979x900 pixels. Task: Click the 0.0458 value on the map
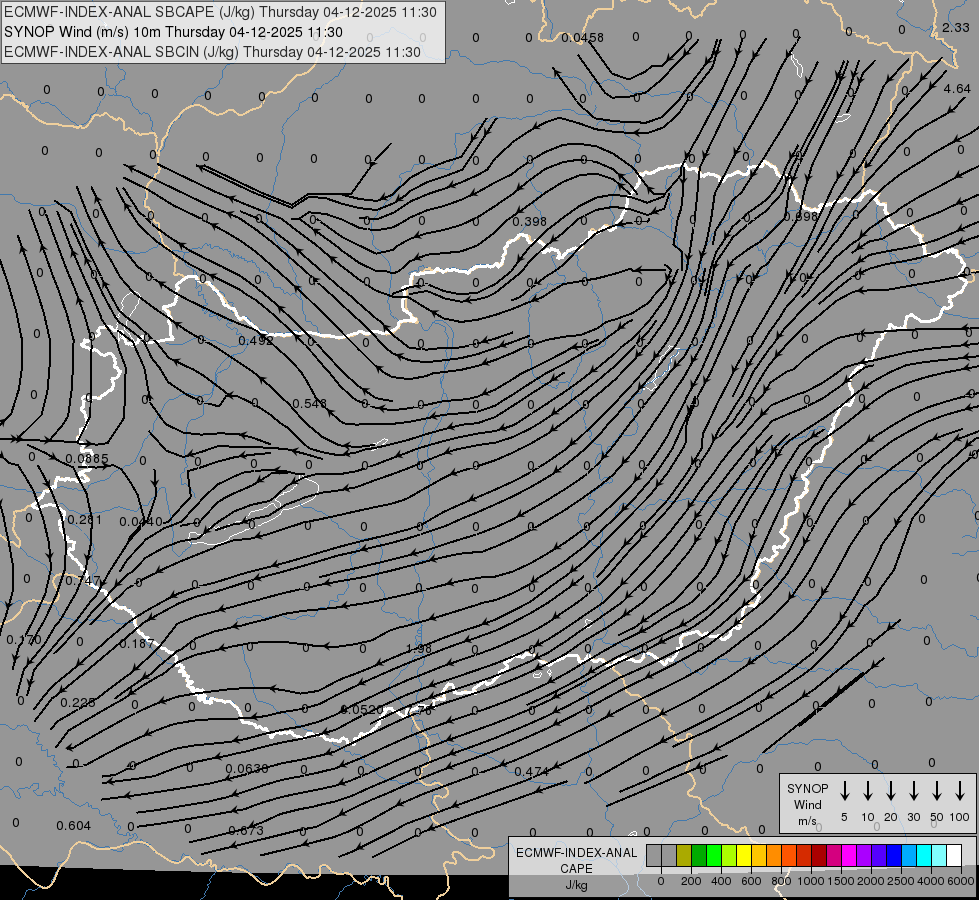click(x=582, y=37)
